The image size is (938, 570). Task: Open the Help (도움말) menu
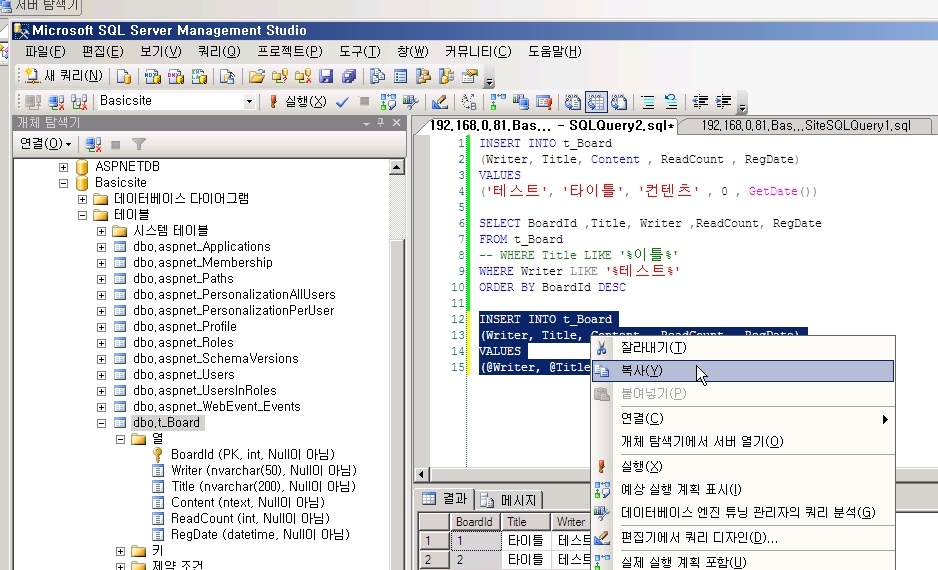[555, 51]
